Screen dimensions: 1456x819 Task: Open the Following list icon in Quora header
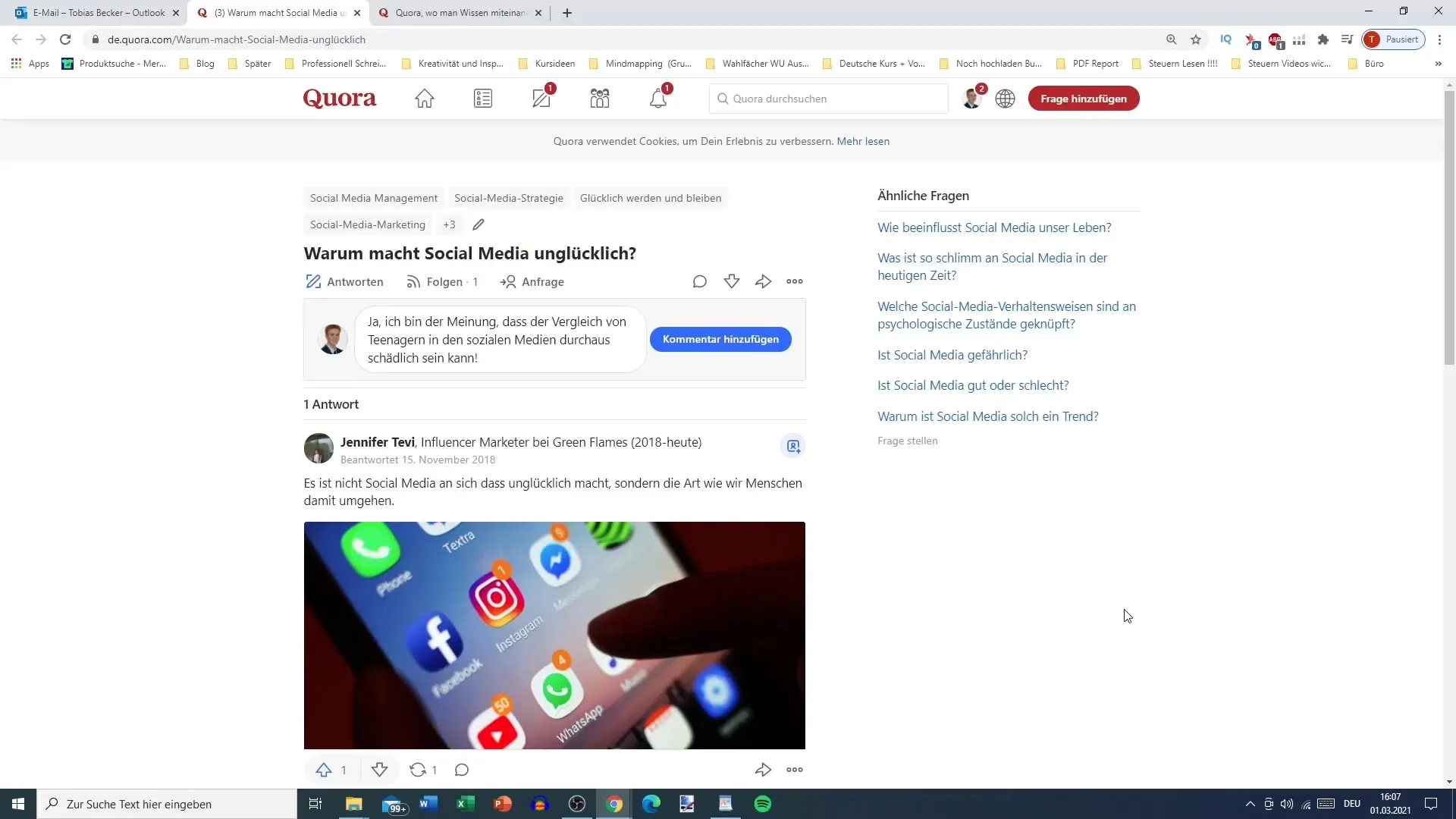[x=483, y=99]
